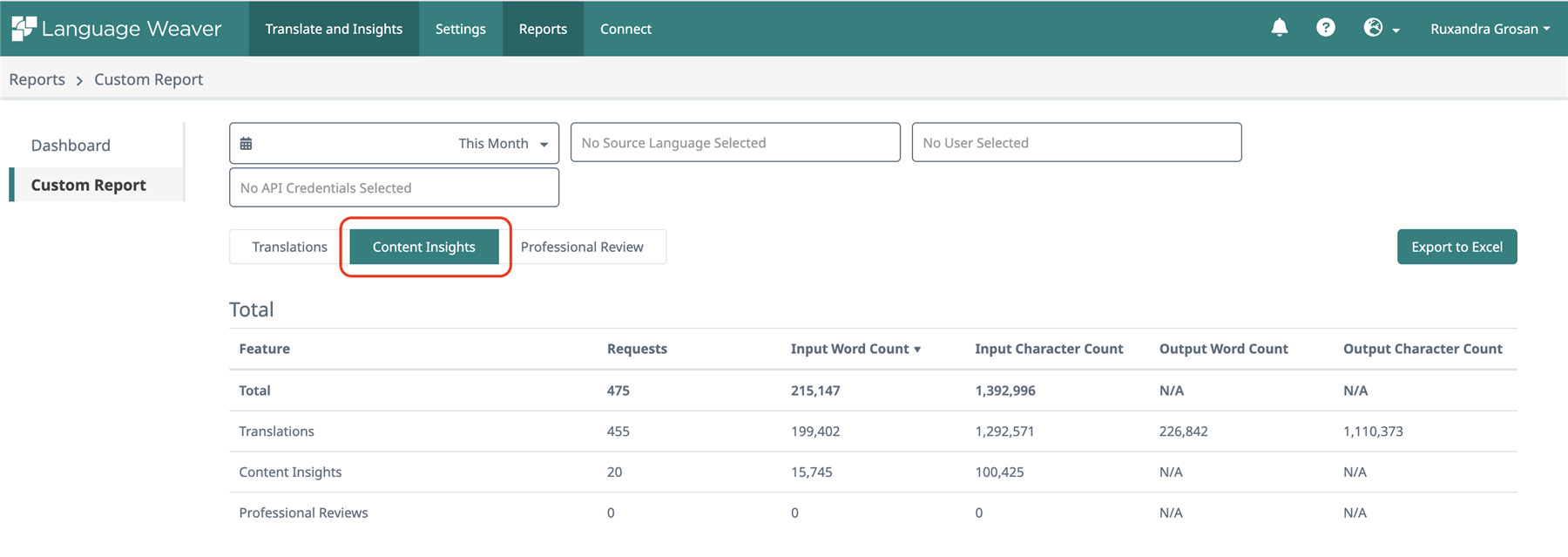Select the Content Insights tab

(x=424, y=247)
